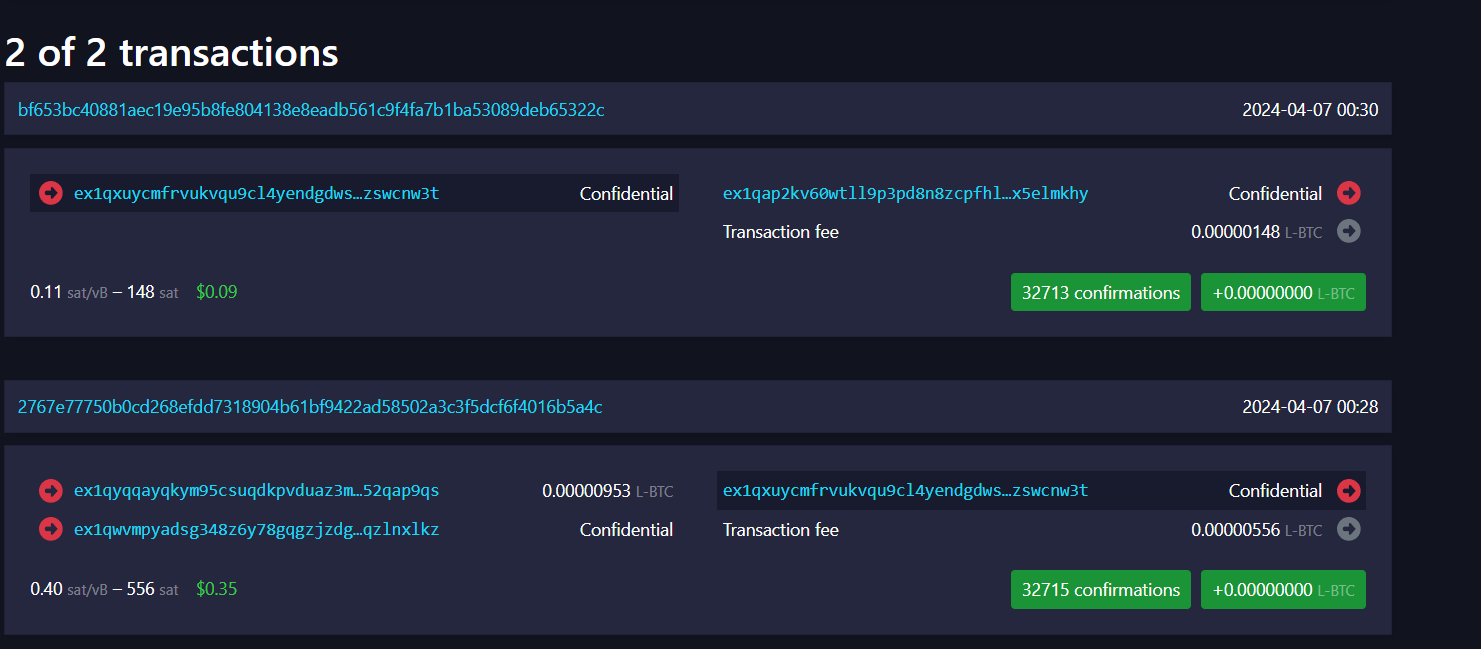Screen dimensions: 1481x649
Task: Click gray arrow beside the 0.00000148 fee
Action: (x=1349, y=231)
